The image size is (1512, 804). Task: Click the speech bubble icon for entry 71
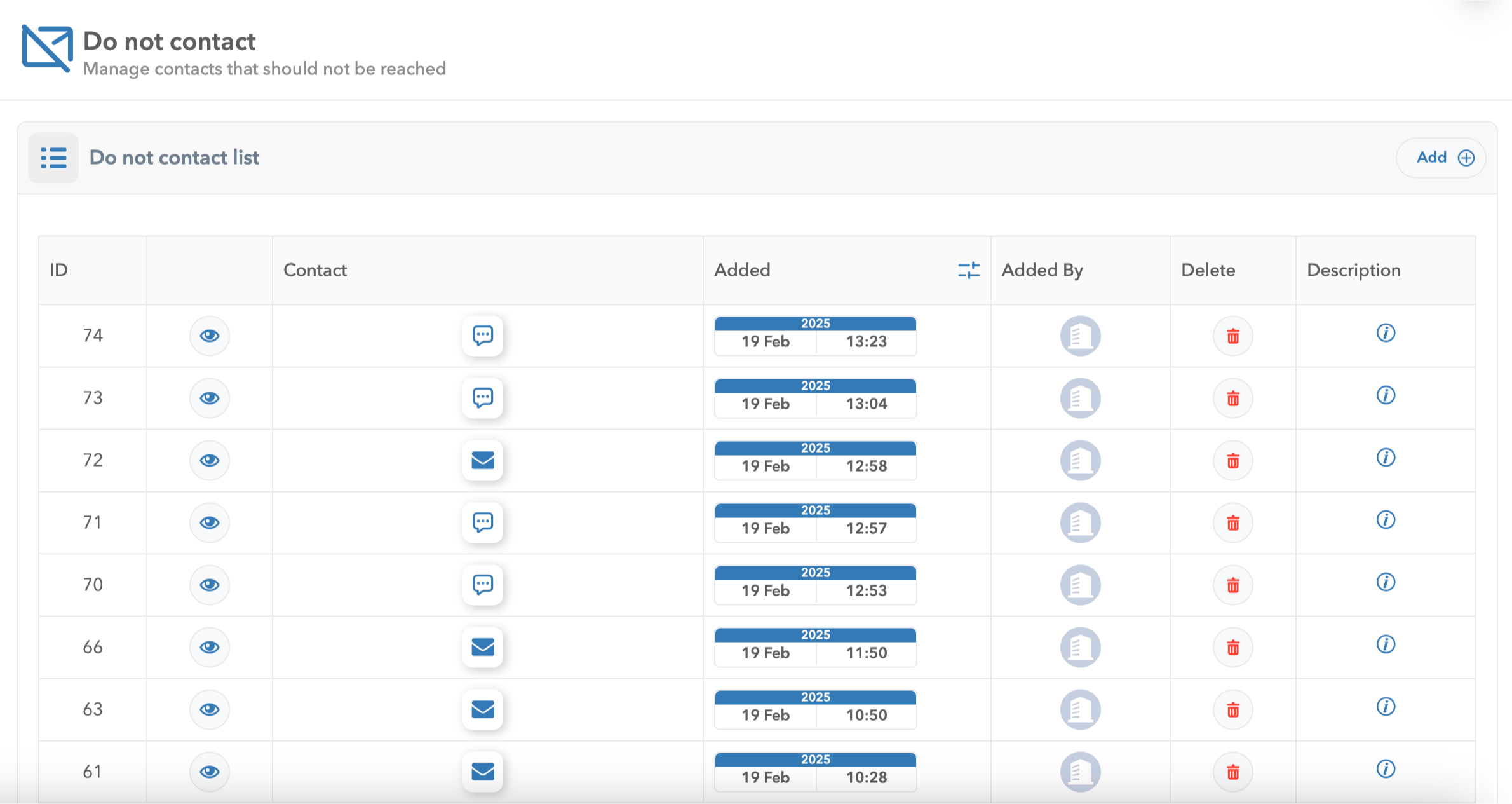click(483, 522)
